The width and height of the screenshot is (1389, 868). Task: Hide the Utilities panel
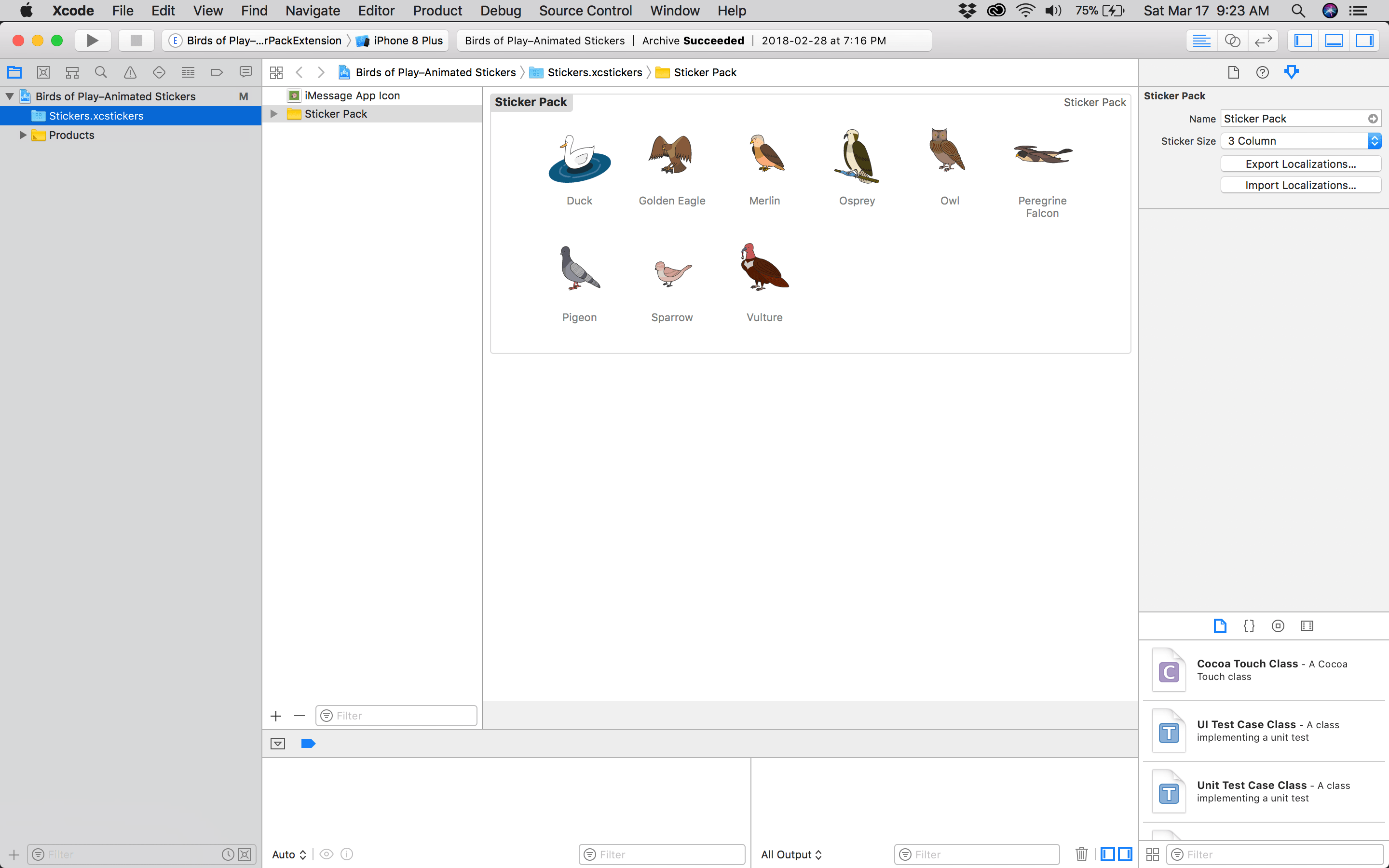click(1365, 40)
